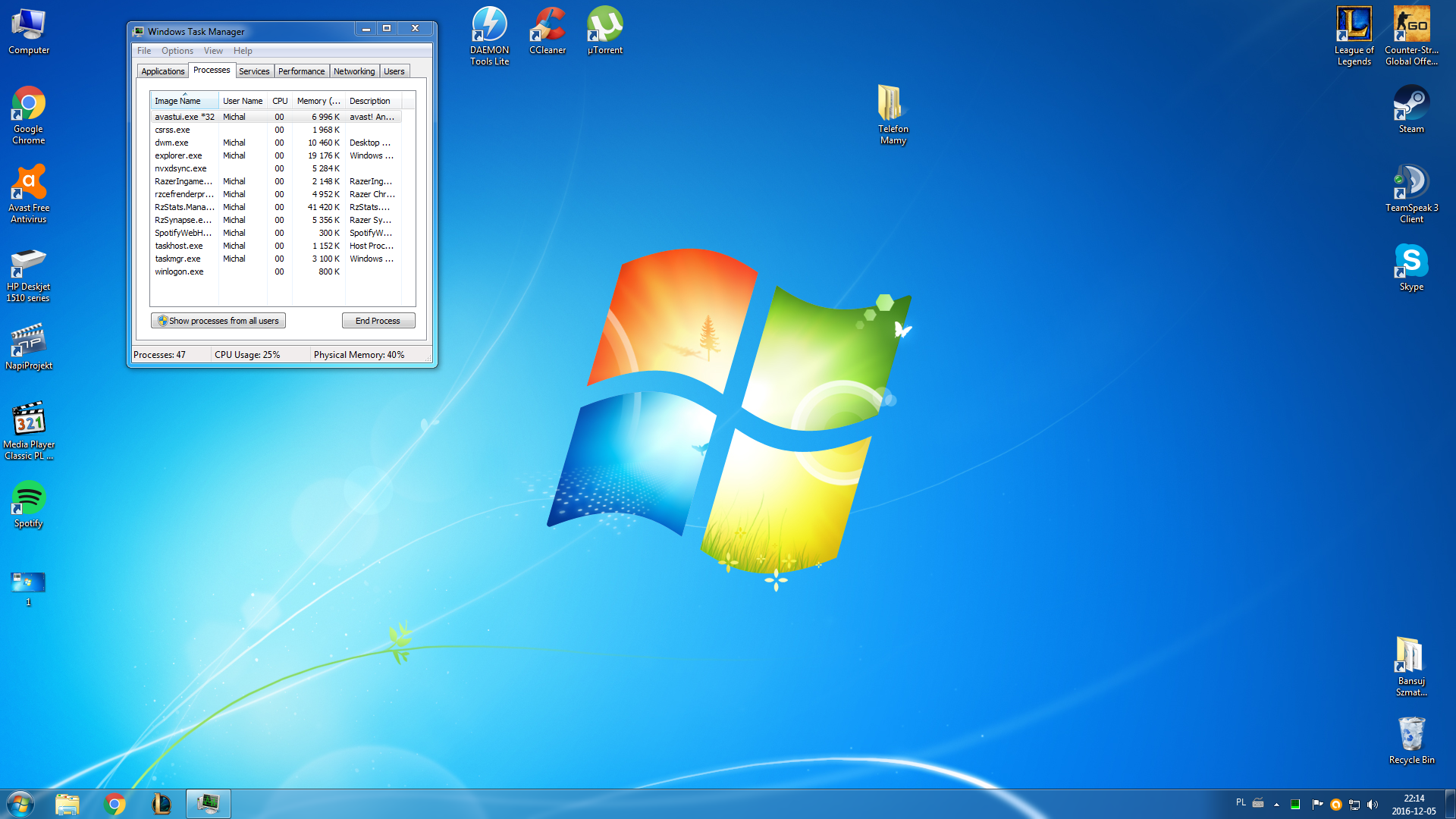Select the taskmgr.exe process
1456x819 pixels.
[276, 259]
